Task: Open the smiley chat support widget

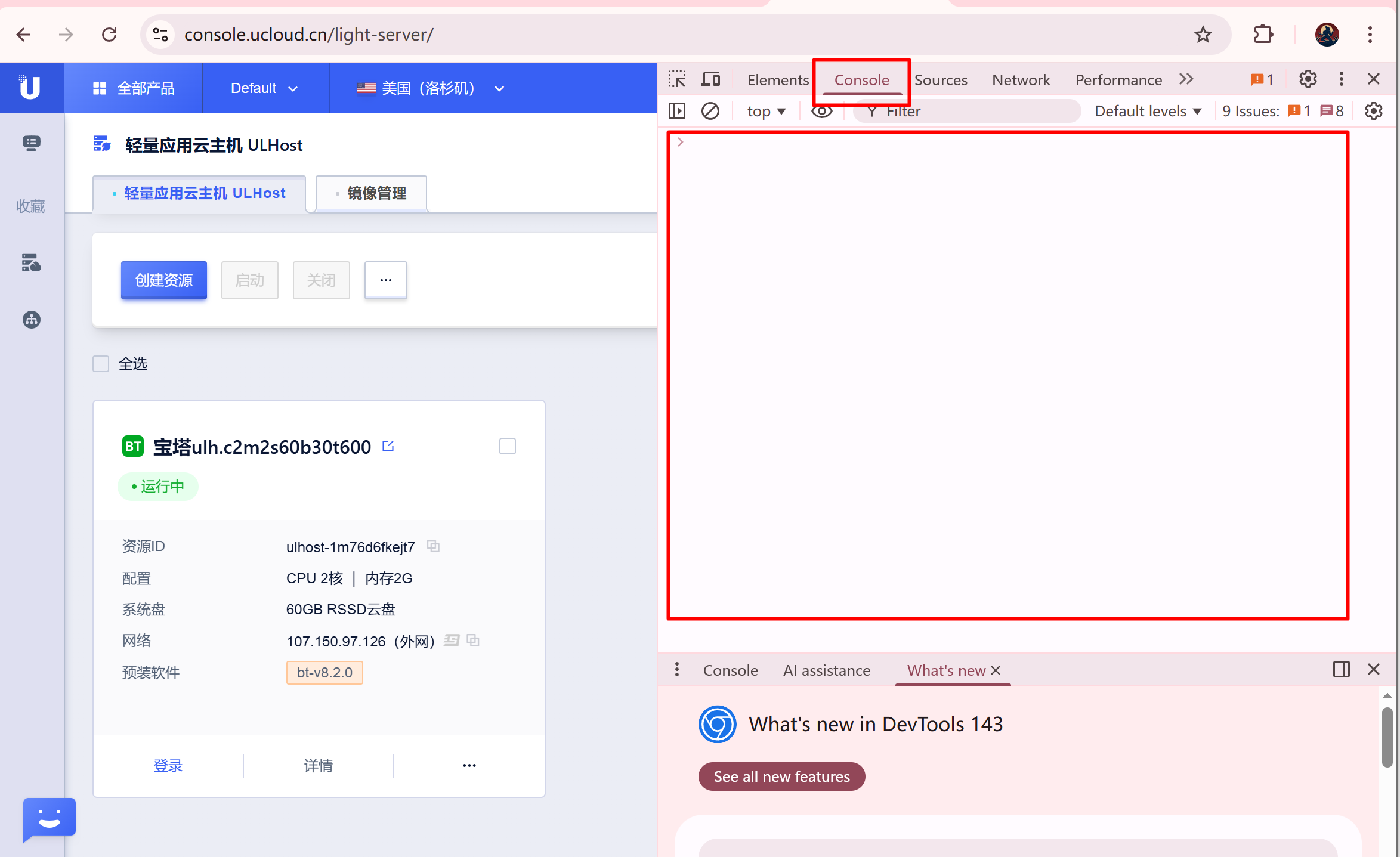Action: coord(49,818)
